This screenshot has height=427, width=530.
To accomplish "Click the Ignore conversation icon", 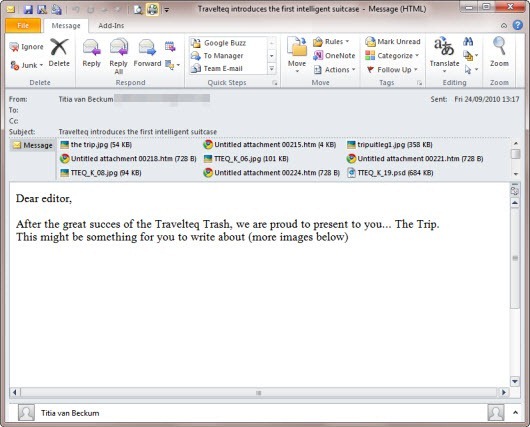I will tap(14, 47).
